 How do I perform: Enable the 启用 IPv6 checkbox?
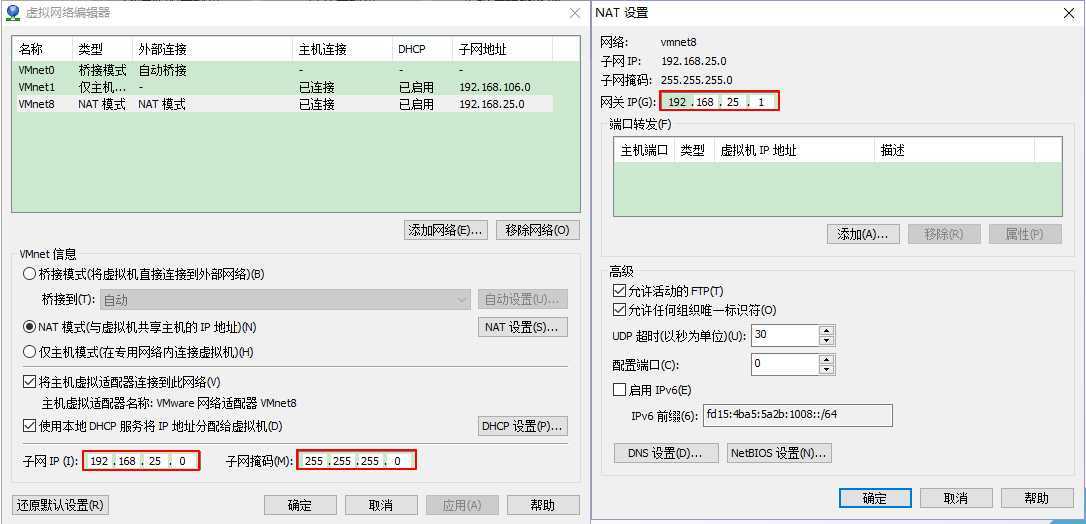coord(619,390)
